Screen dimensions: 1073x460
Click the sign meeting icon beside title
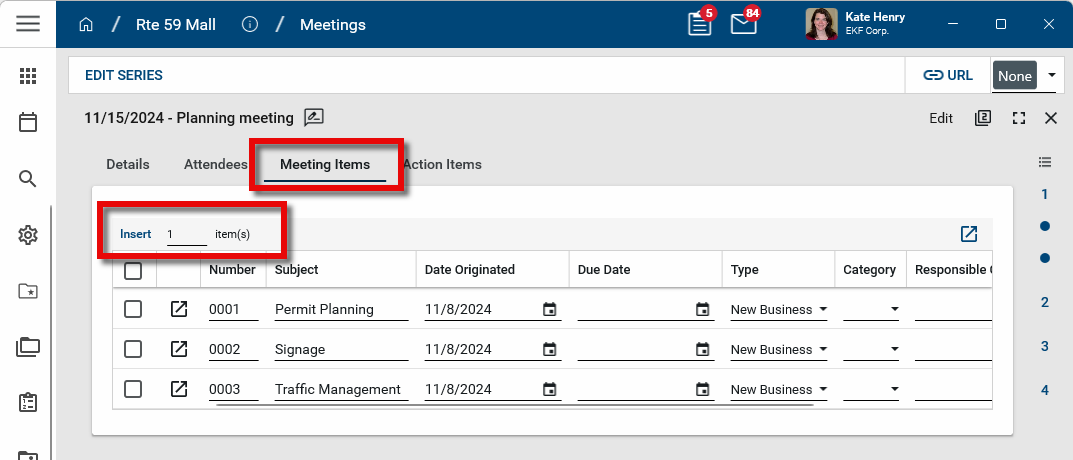pyautogui.click(x=314, y=118)
